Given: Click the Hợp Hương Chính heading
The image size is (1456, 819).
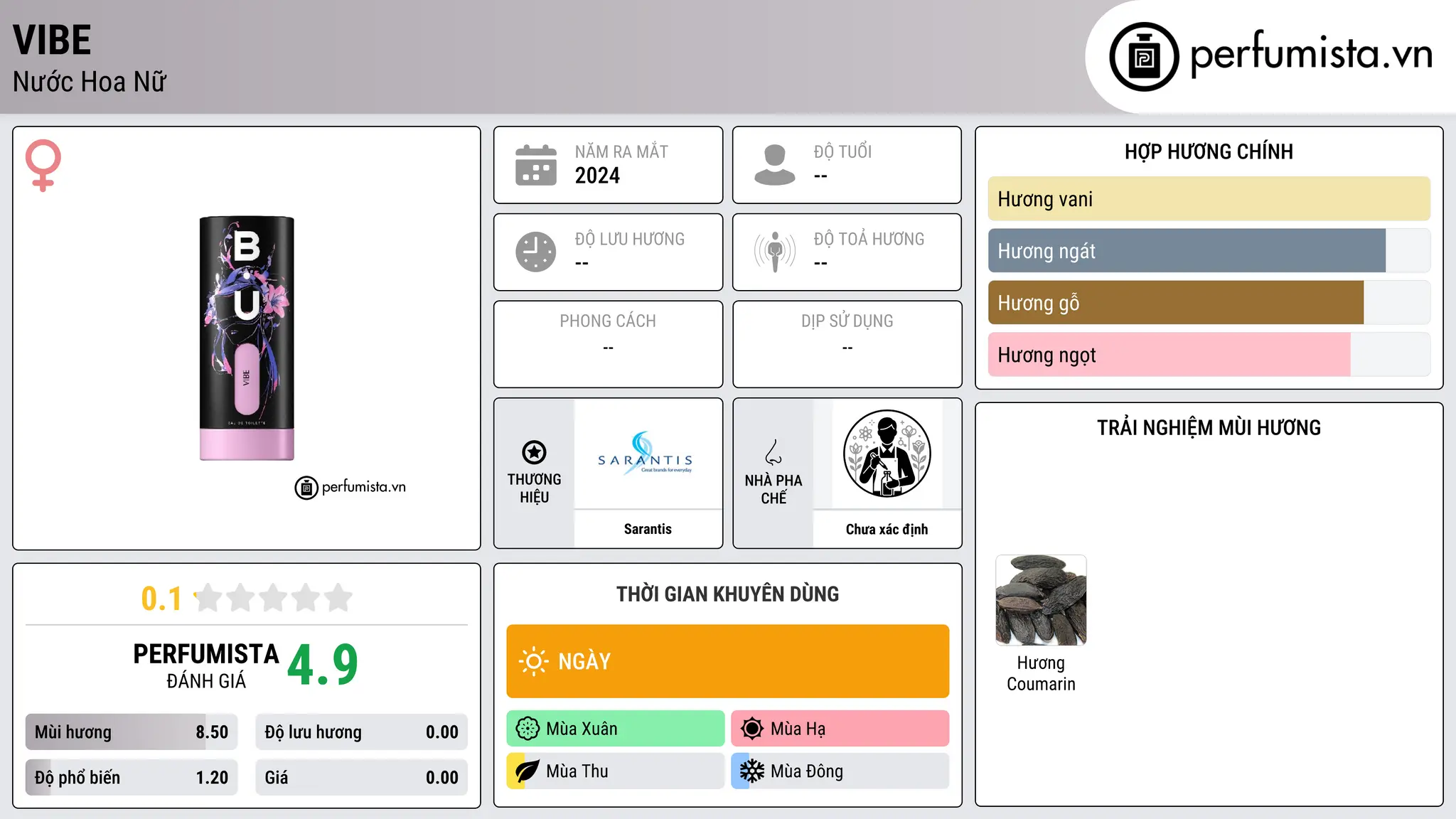Looking at the screenshot, I should coord(1209,151).
